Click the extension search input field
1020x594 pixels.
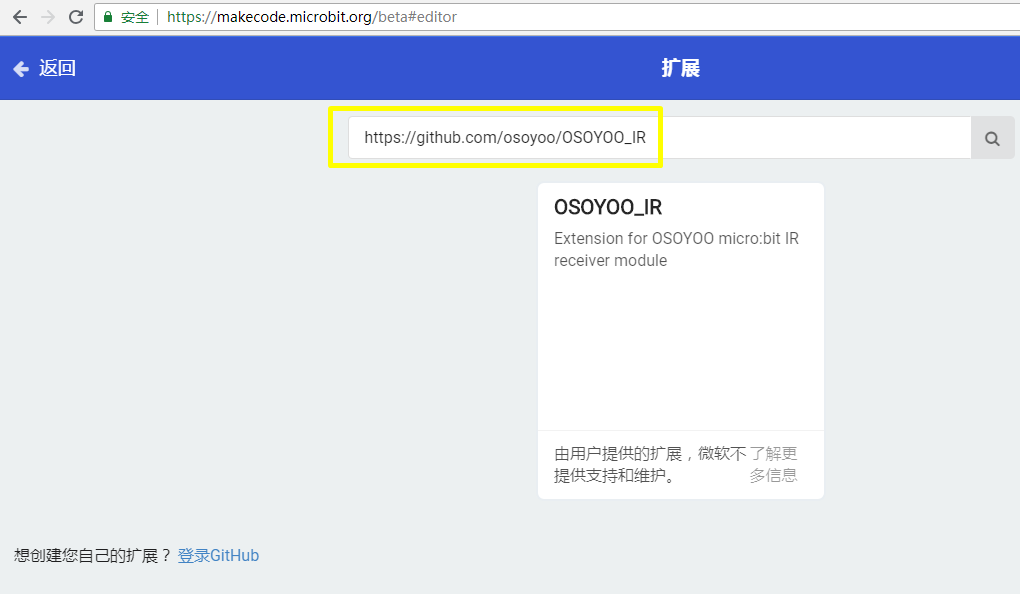[660, 137]
